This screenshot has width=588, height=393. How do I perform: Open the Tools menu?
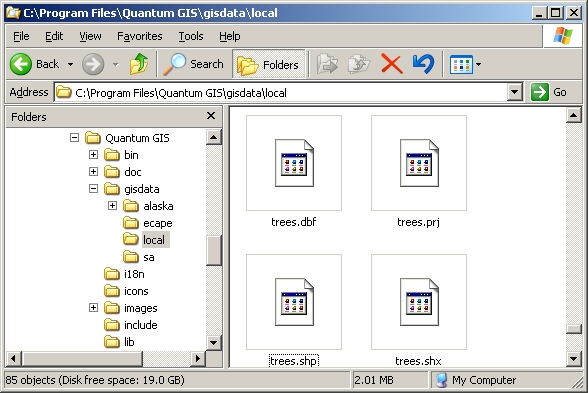pyautogui.click(x=191, y=36)
